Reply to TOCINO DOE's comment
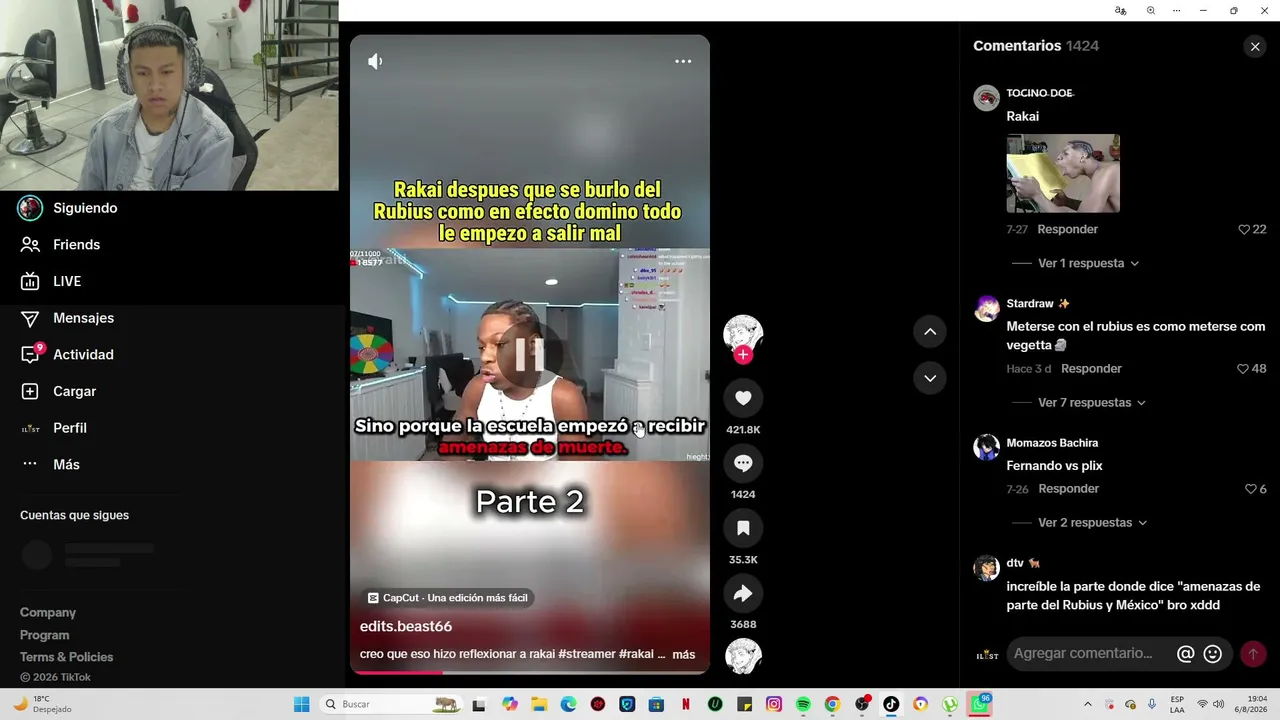The width and height of the screenshot is (1280, 720). click(1068, 229)
